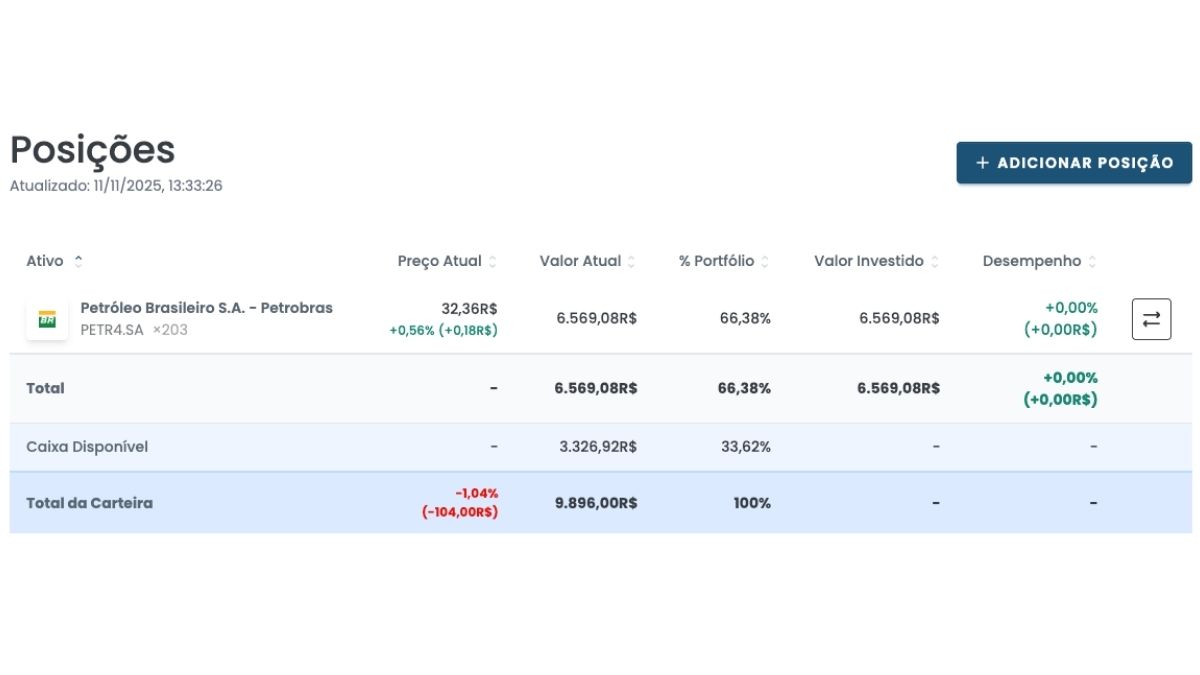Select the Total da Carteira row label

point(89,503)
